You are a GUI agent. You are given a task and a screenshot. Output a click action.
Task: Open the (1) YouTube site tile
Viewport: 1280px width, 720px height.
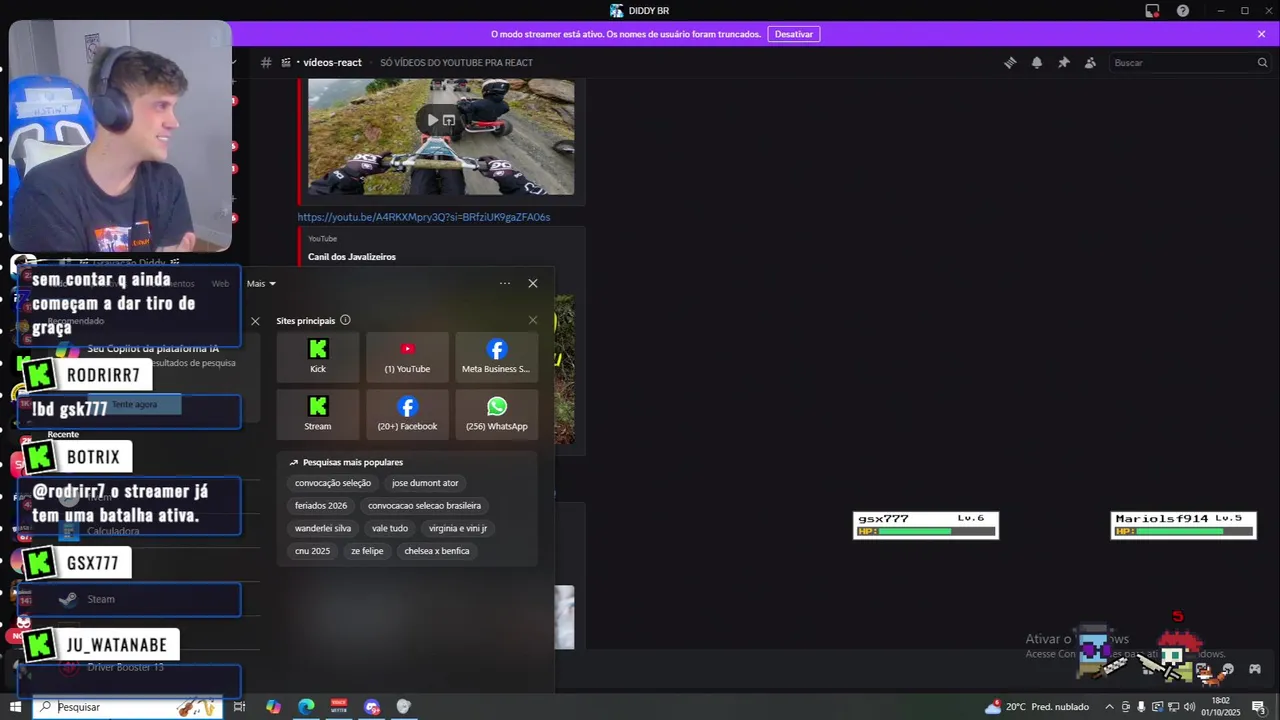coord(407,356)
